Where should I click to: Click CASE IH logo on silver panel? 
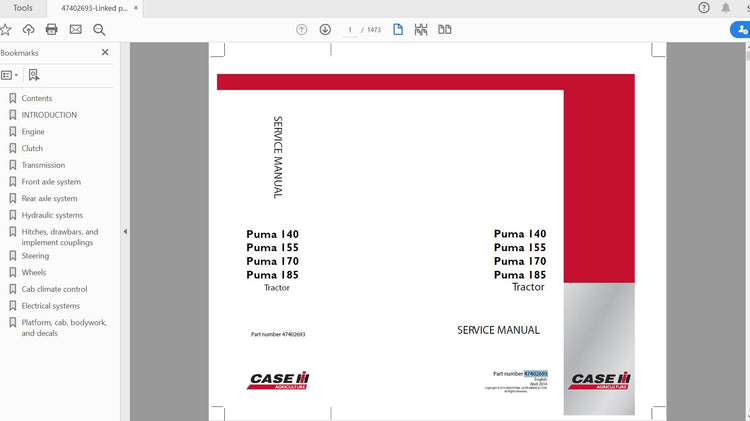(x=600, y=381)
